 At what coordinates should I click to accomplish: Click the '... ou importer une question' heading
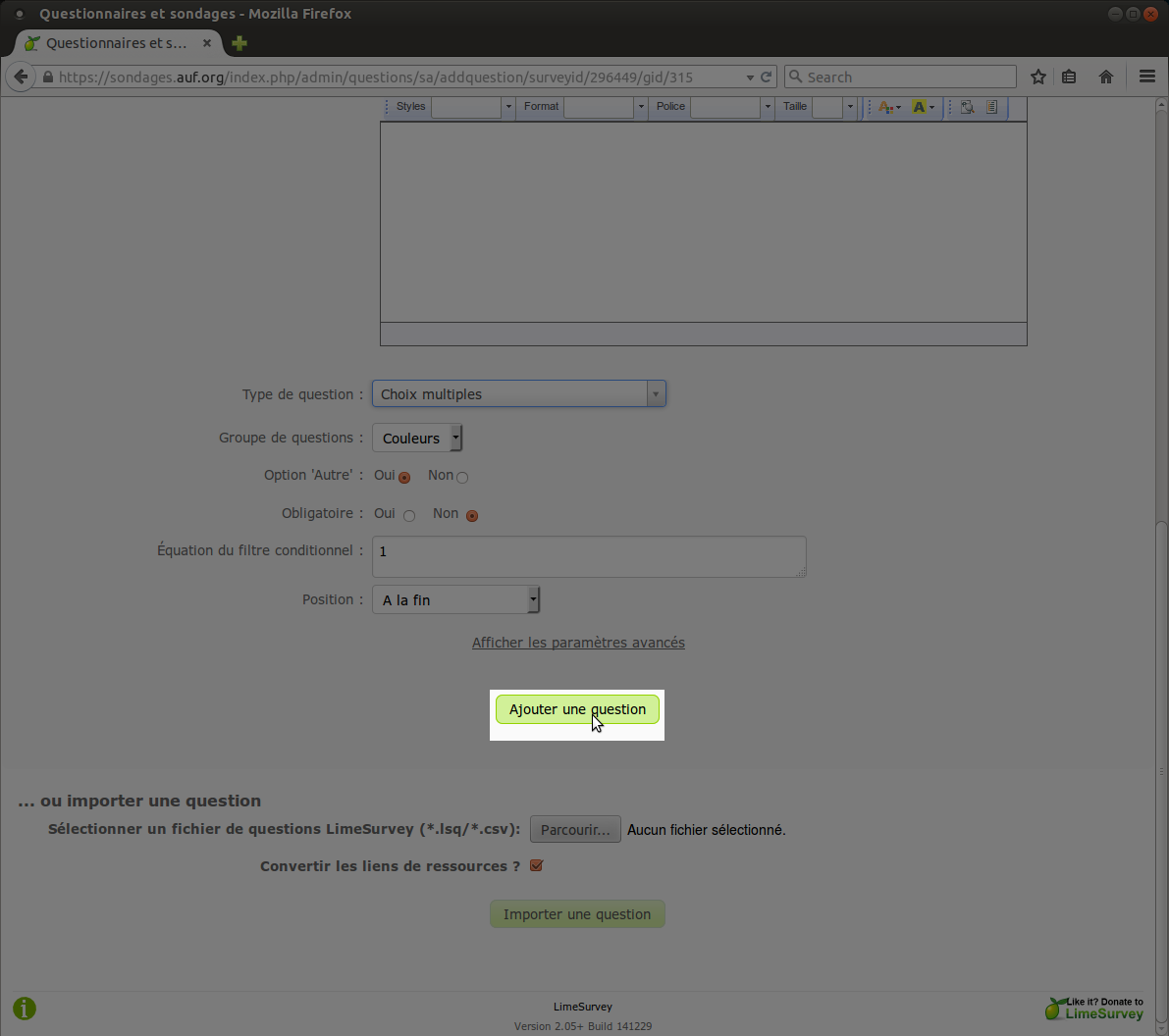tap(139, 801)
